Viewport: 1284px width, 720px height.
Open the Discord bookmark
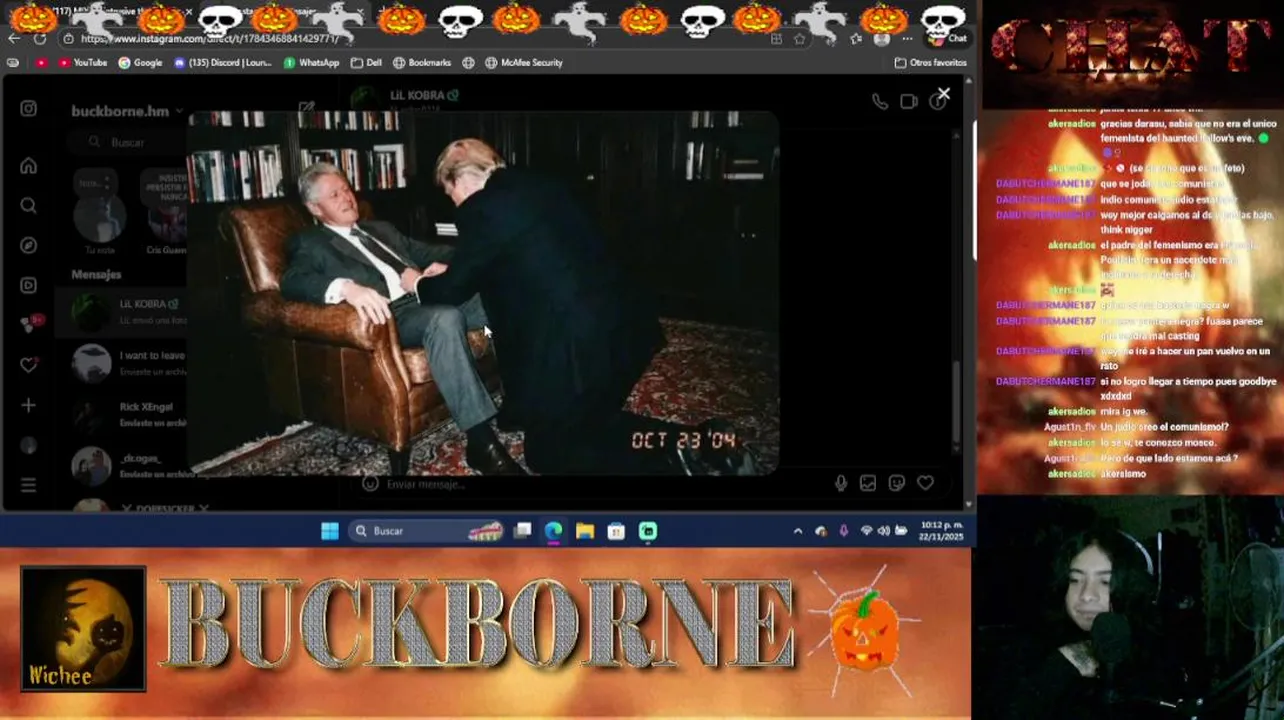[x=222, y=62]
